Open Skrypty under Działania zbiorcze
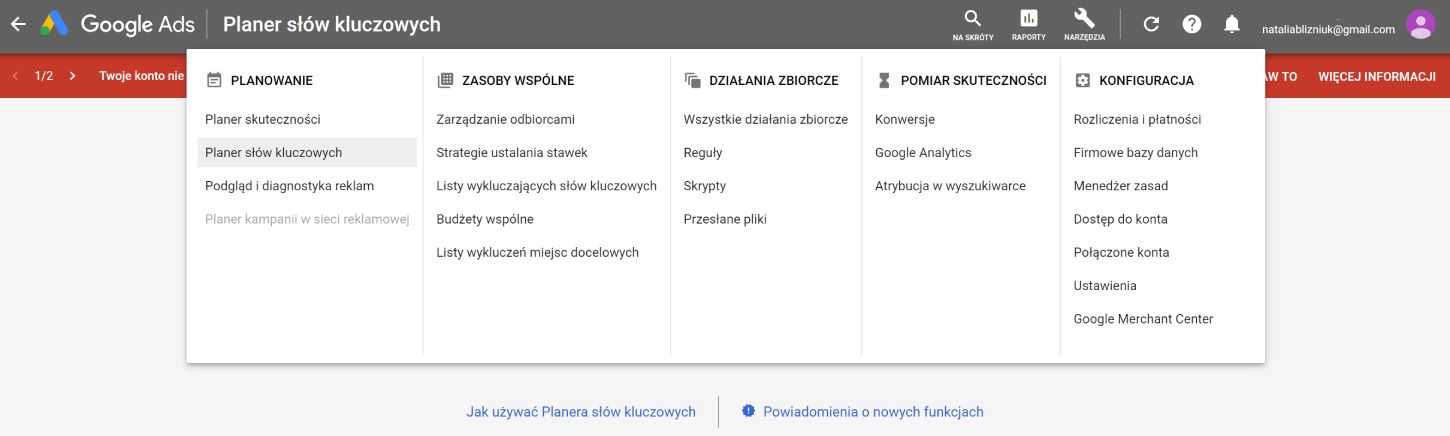The height and width of the screenshot is (436, 1450). (x=704, y=186)
